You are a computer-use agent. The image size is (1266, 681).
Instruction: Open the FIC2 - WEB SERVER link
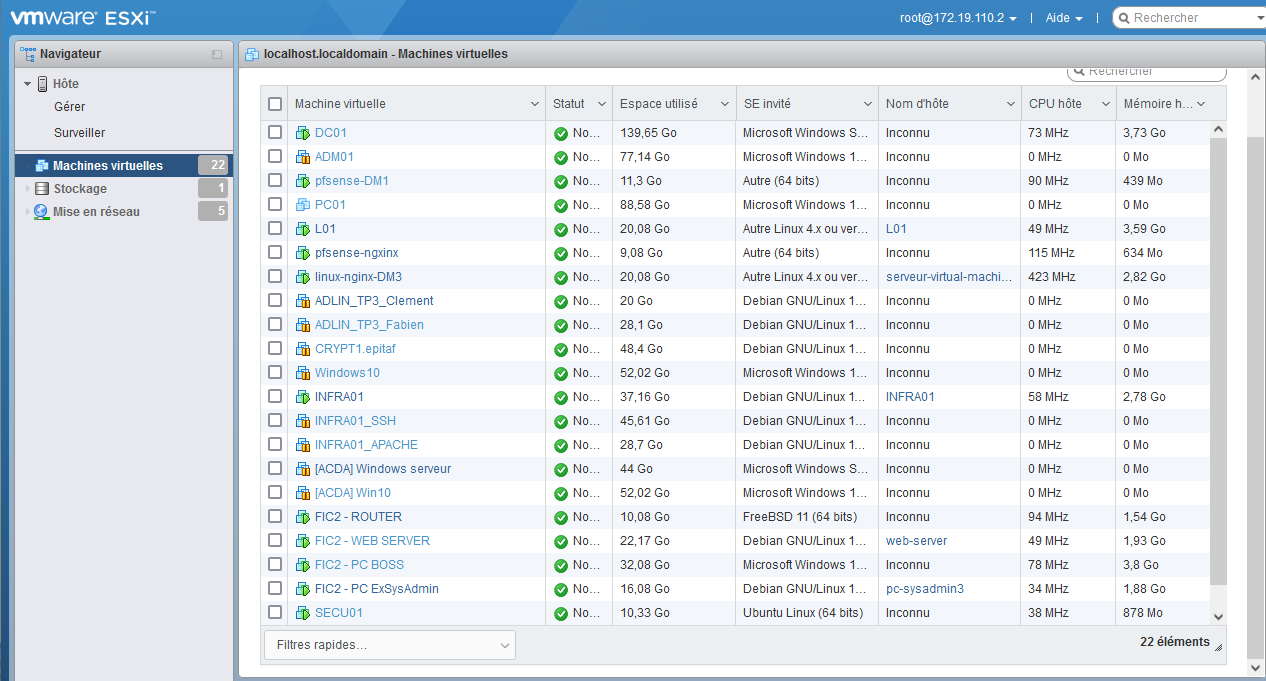[x=372, y=541]
